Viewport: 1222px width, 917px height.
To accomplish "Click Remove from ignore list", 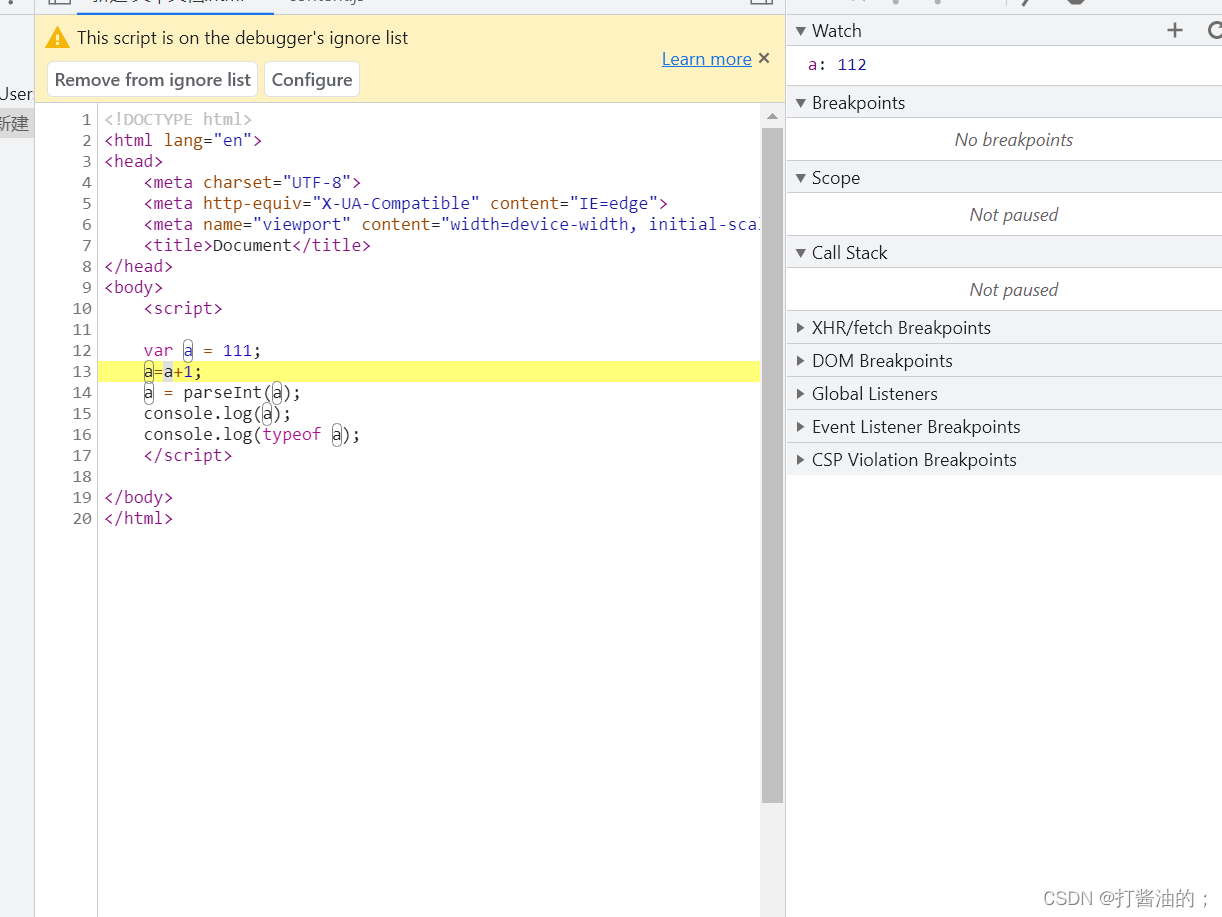I will pyautogui.click(x=151, y=79).
